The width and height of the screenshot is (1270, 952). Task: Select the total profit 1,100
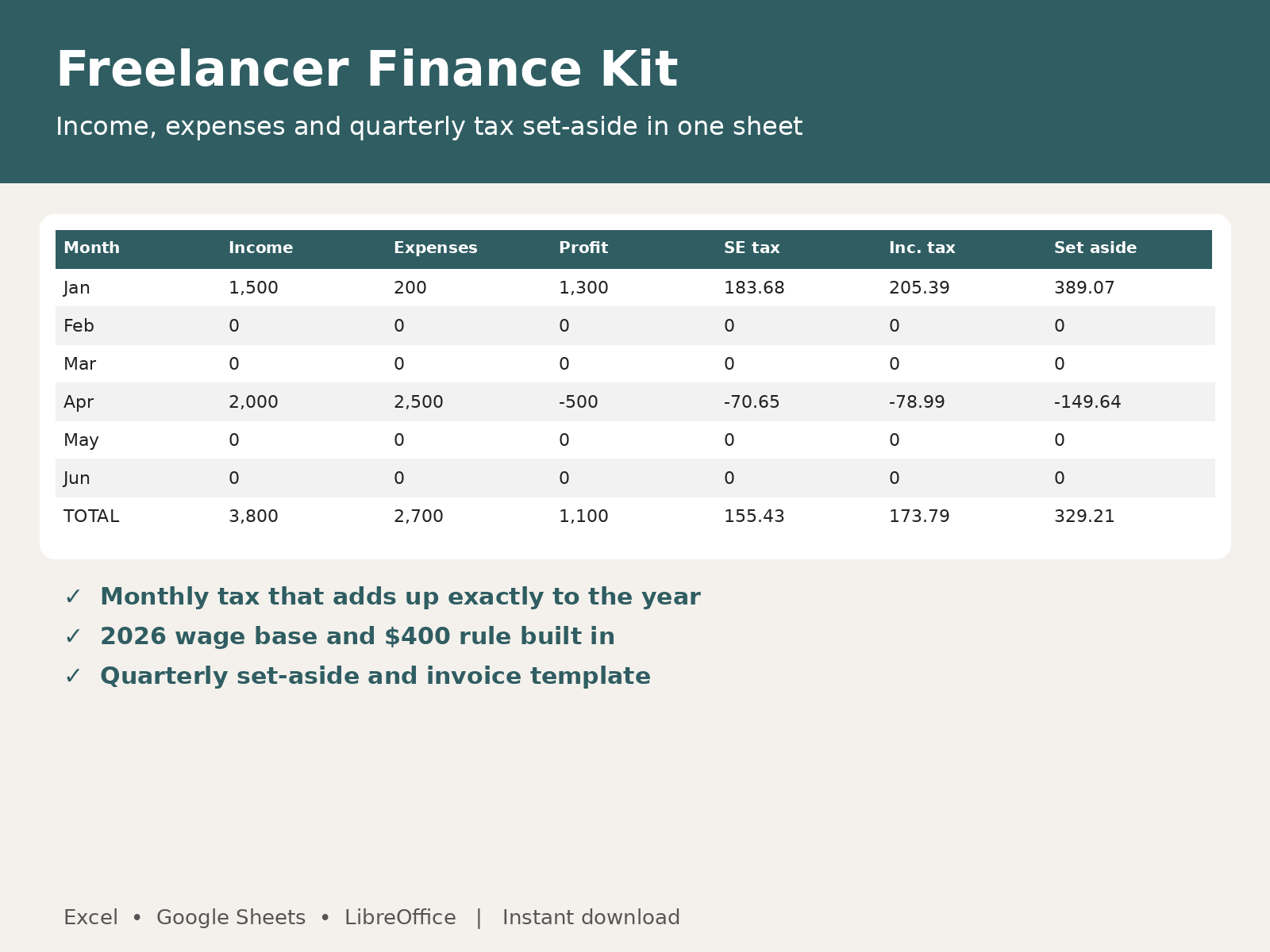pyautogui.click(x=583, y=516)
